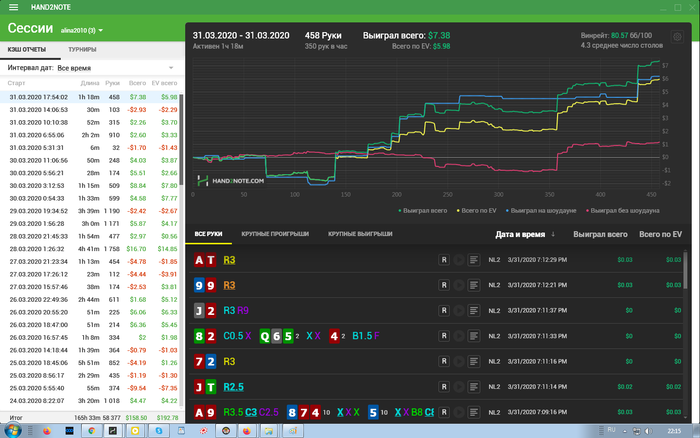Toggle the 'Выиграл без шоудауна' legend series

tap(622, 210)
